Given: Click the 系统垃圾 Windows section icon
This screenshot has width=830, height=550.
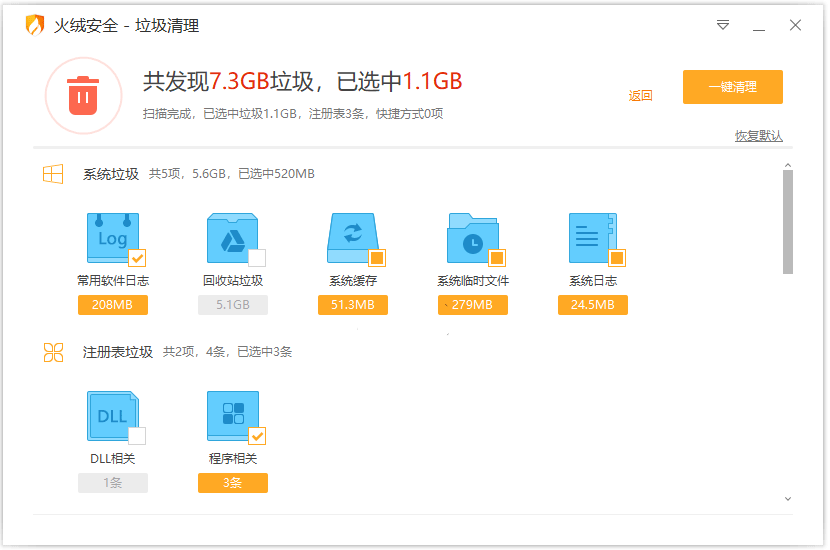Looking at the screenshot, I should point(53,174).
